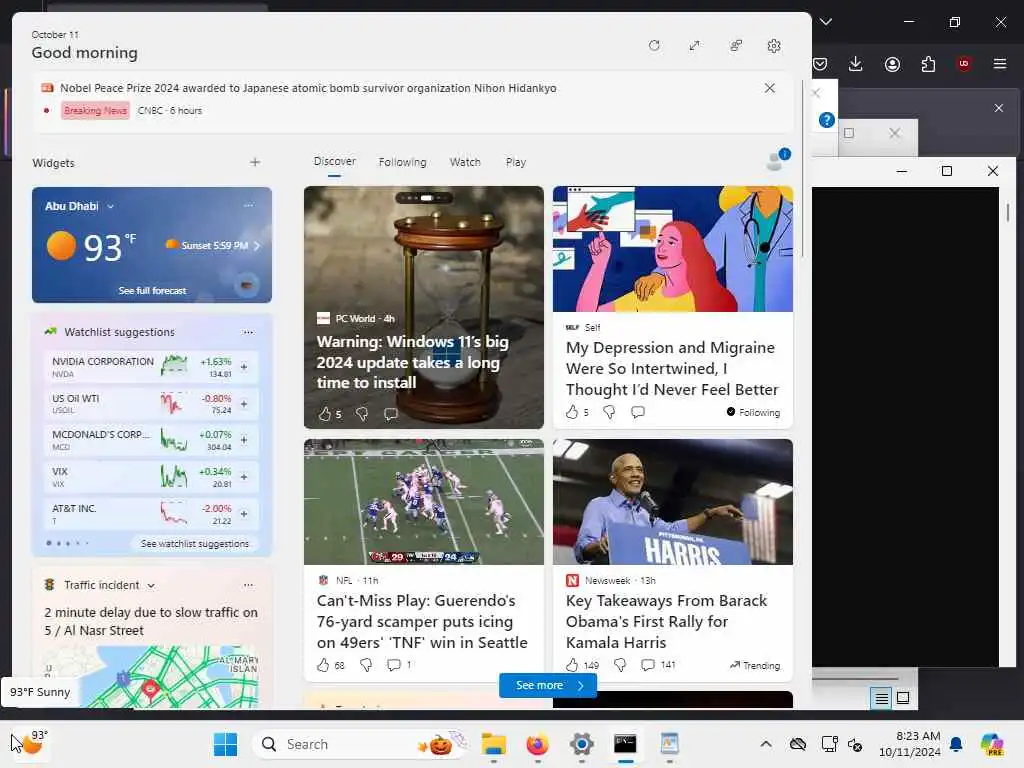
Task: Open sunset details arrow in weather widget
Action: [x=257, y=246]
